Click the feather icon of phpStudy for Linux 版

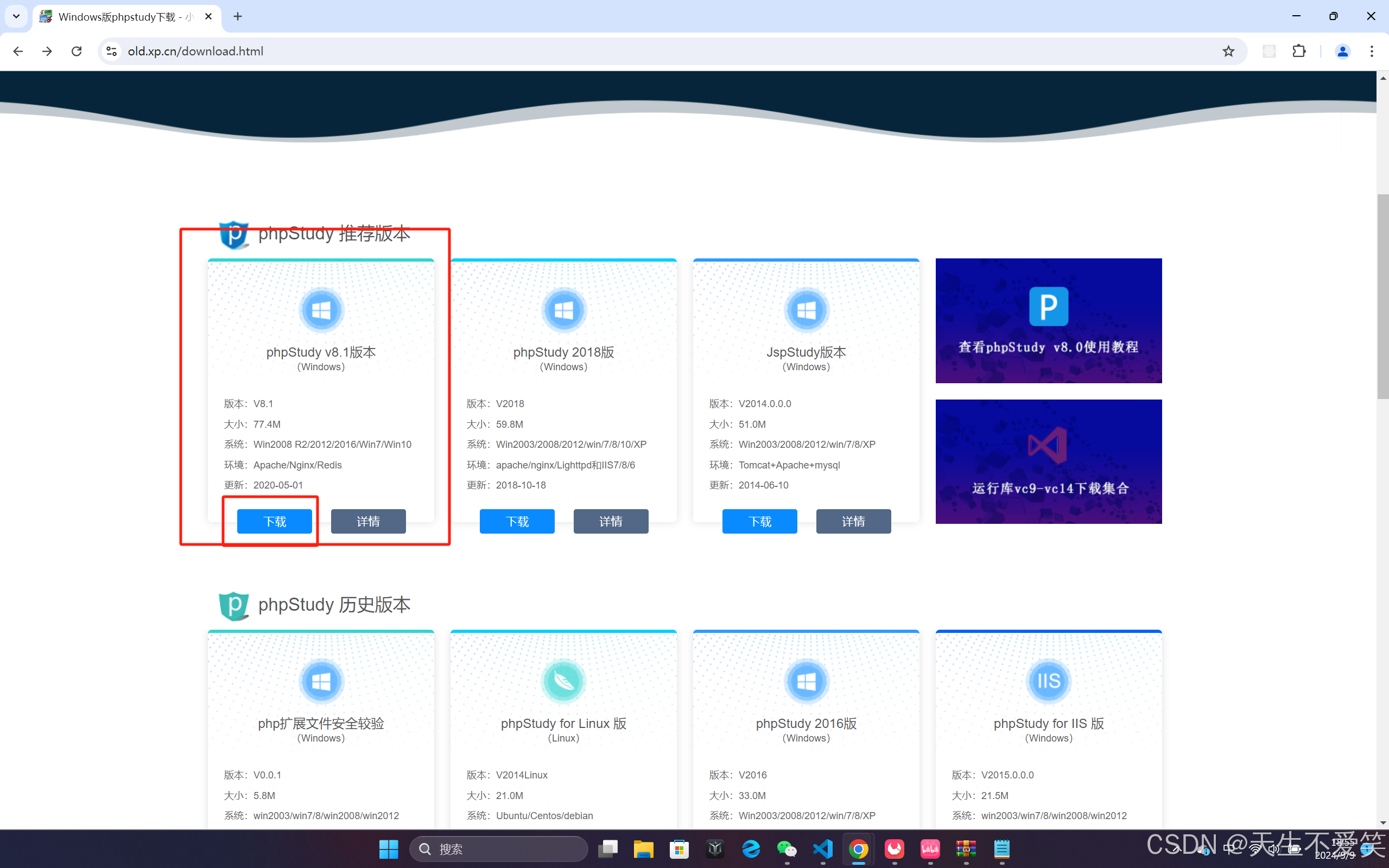point(563,681)
